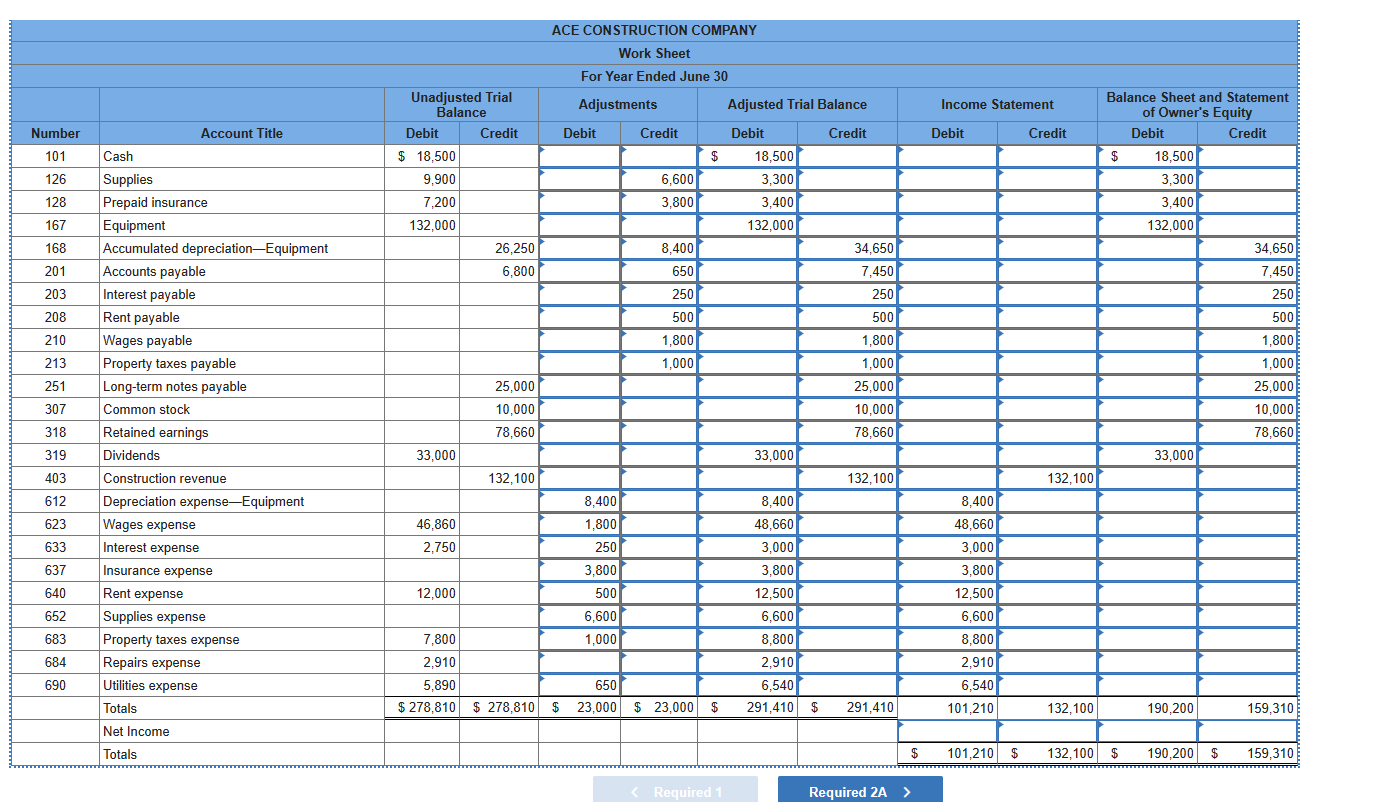1389x802 pixels.
Task: Select Wages expense unadjusted debit 46,860
Action: coord(422,524)
